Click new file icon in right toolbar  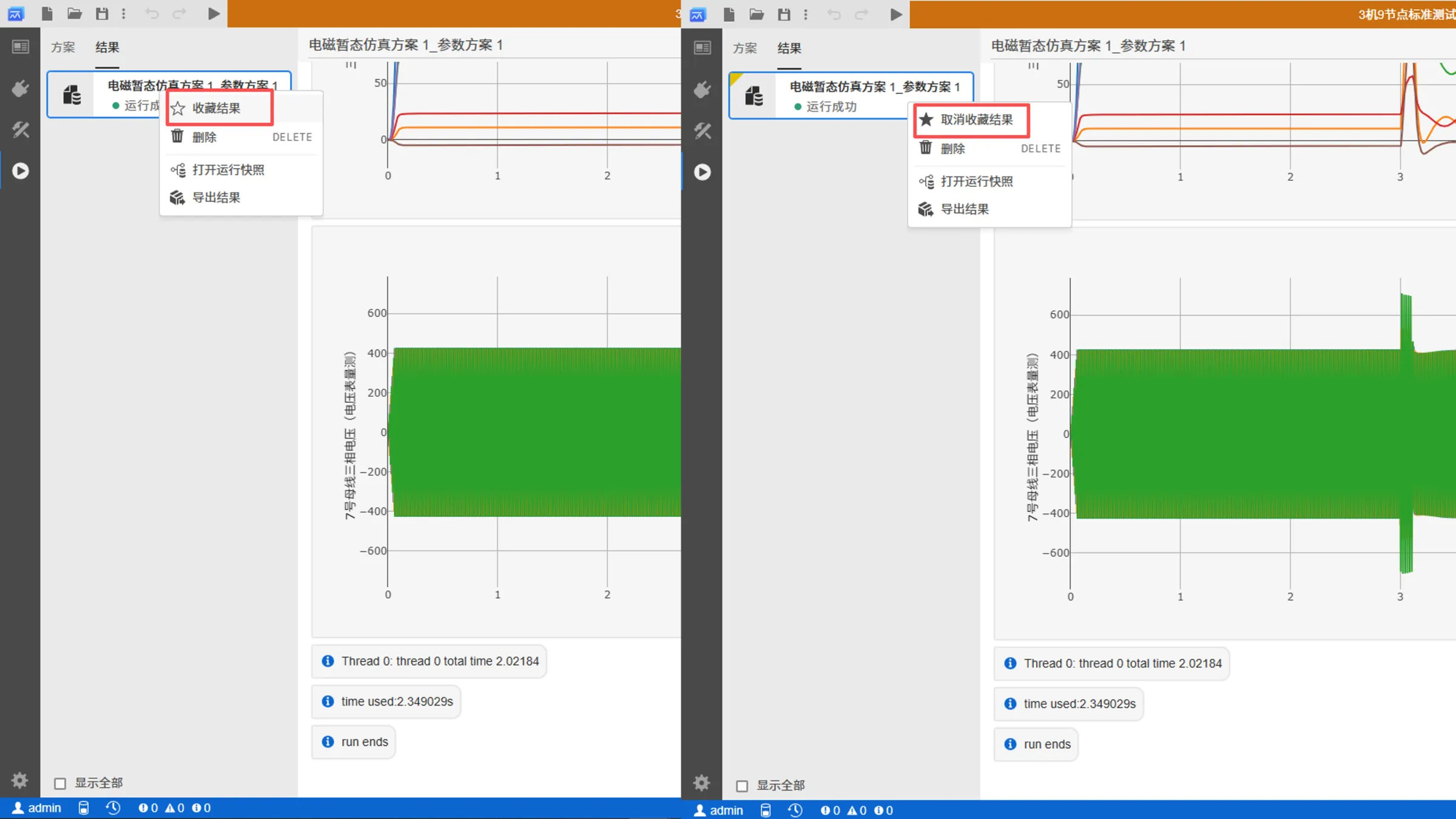click(x=729, y=14)
